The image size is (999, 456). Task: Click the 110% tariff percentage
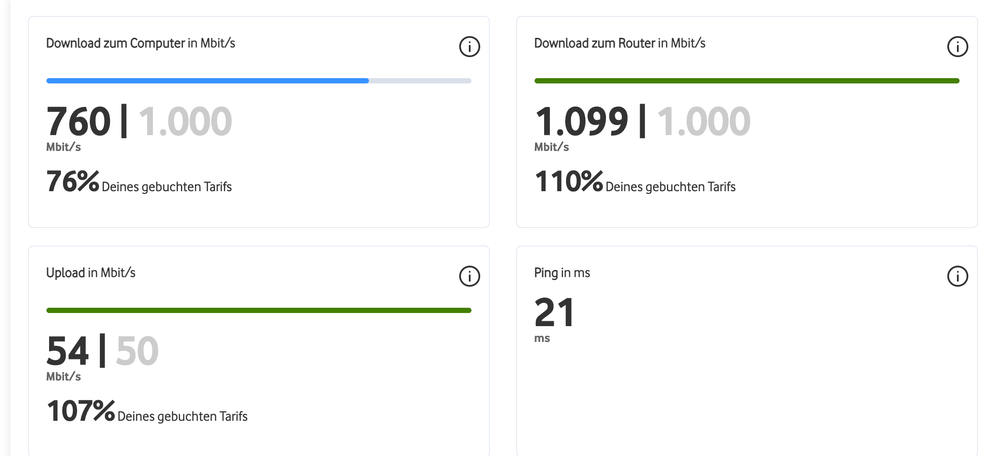tap(568, 182)
